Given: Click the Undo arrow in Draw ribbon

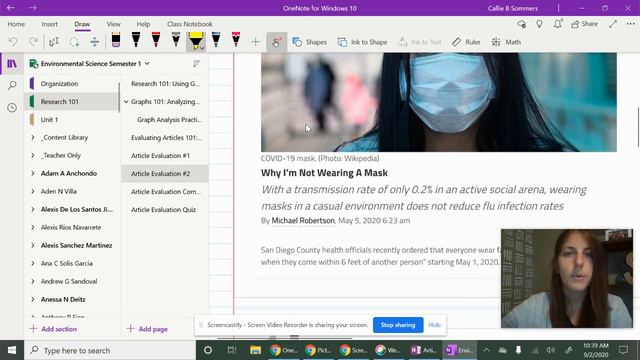Looking at the screenshot, I should coord(13,42).
